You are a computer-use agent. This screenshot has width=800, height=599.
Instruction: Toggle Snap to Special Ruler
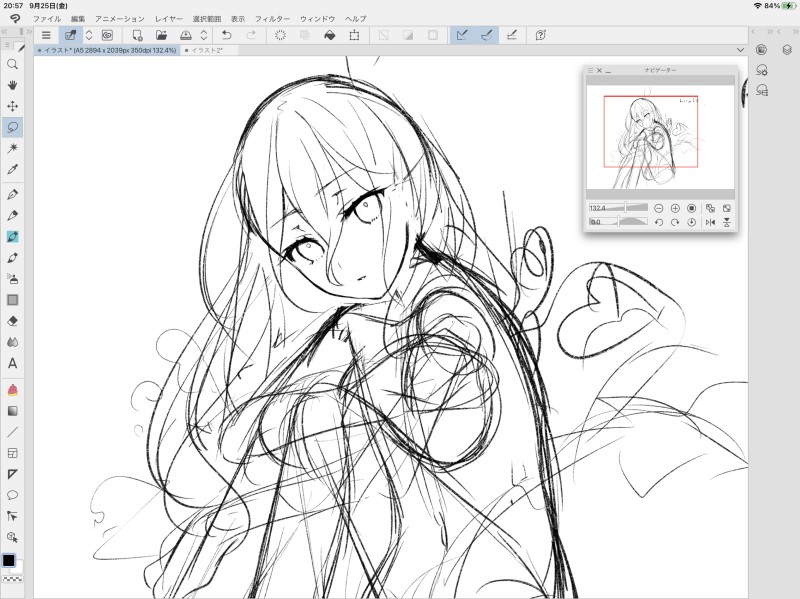[487, 35]
